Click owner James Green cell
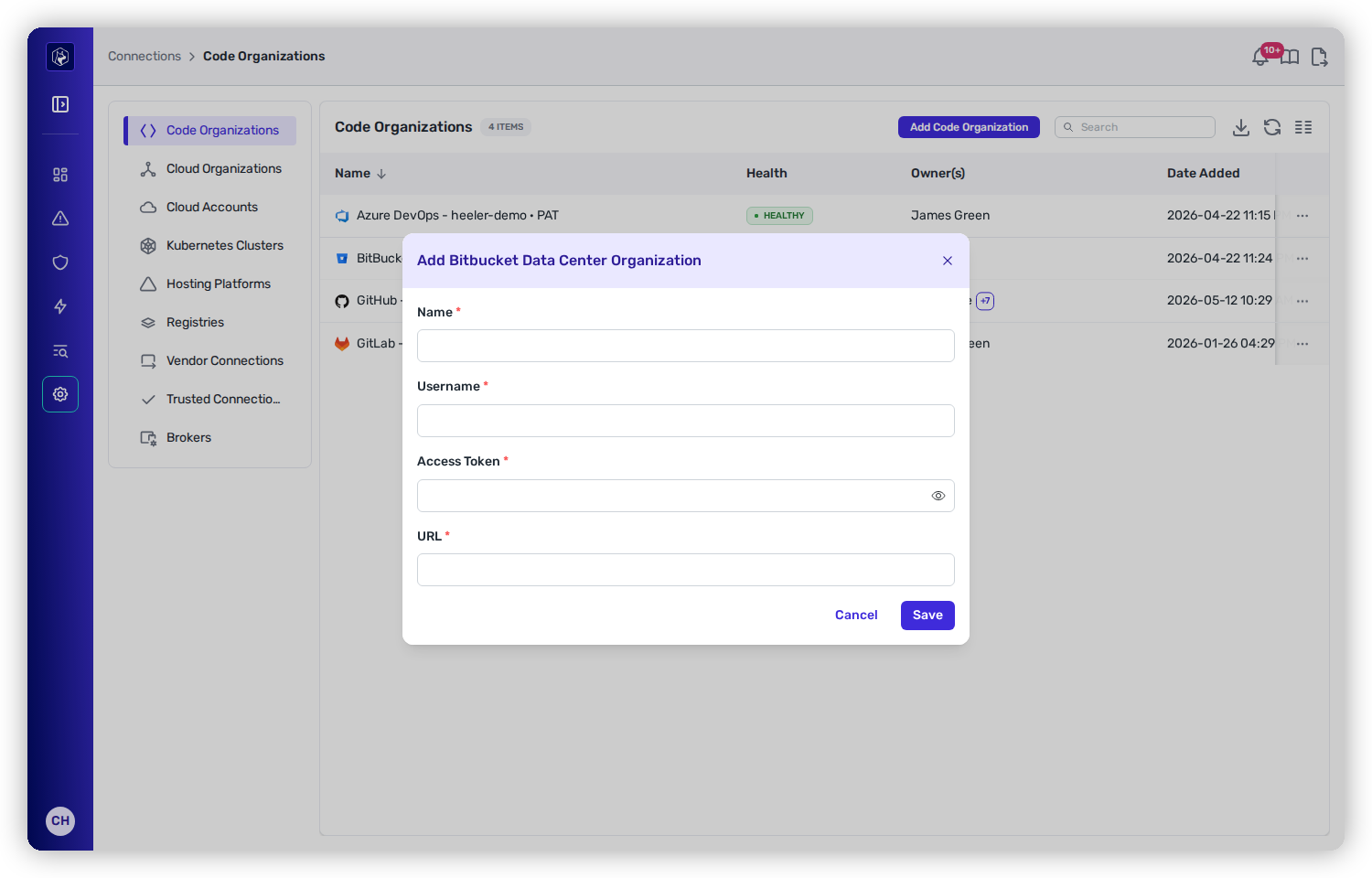The width and height of the screenshot is (1372, 878). 950,216
